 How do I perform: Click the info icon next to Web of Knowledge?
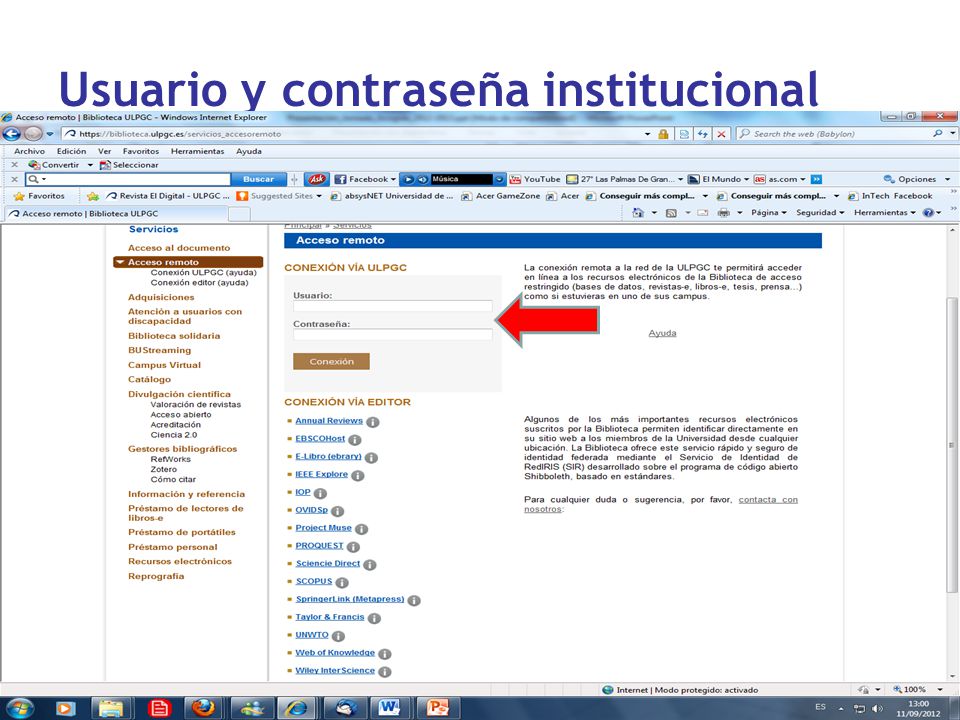pyautogui.click(x=384, y=654)
